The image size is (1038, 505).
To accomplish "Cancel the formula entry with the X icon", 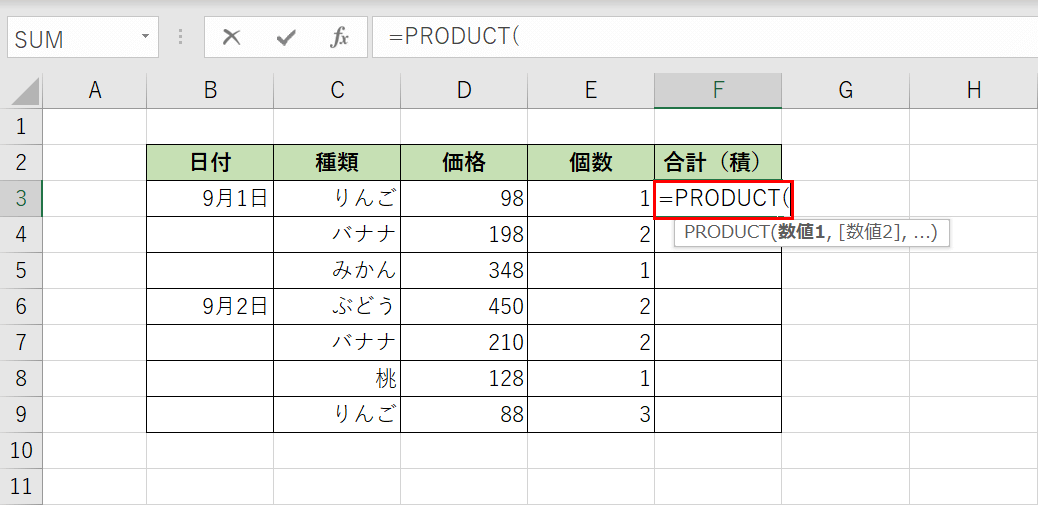I will click(231, 38).
